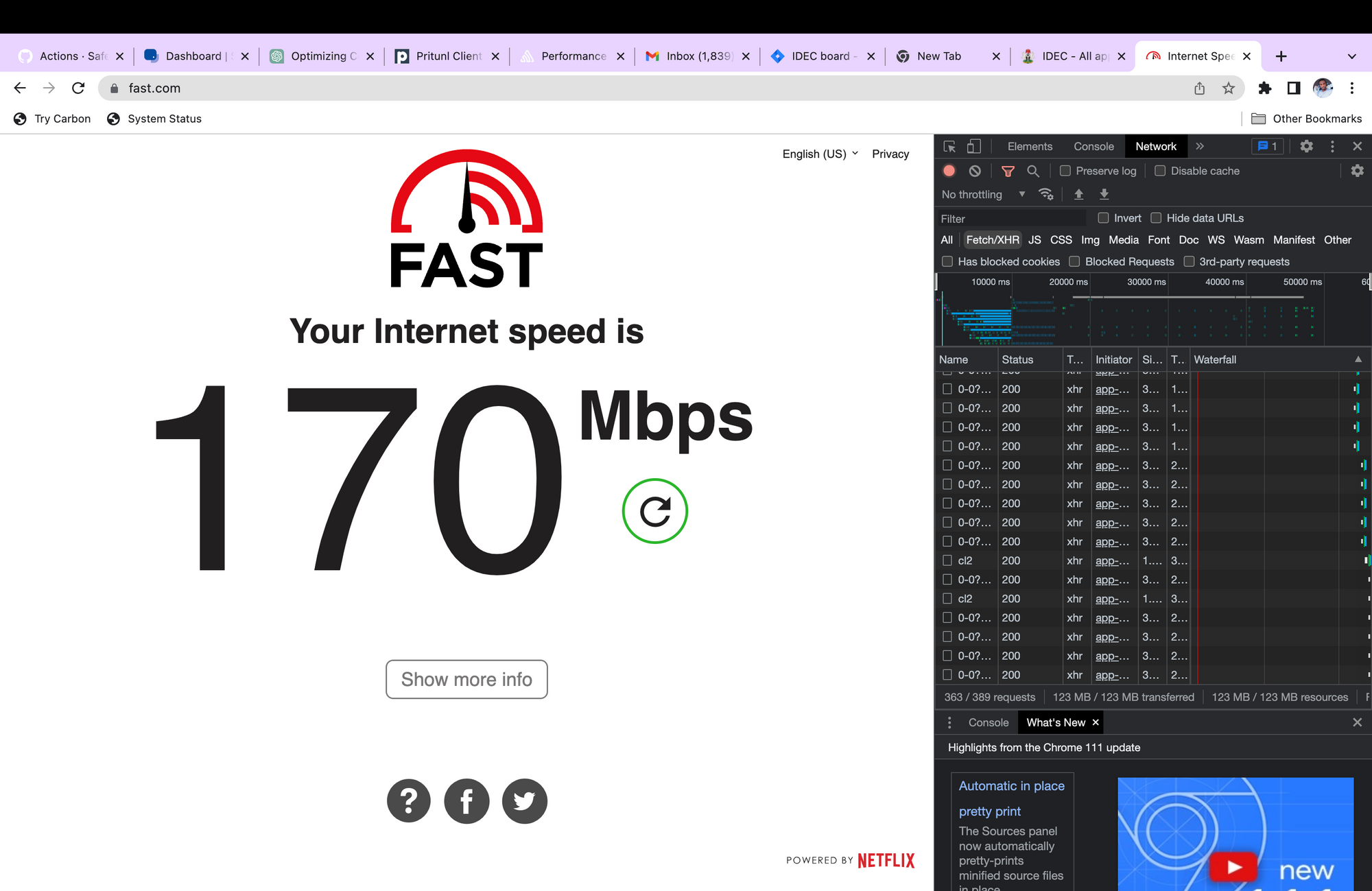Import HAR file upload arrow icon
The image size is (1372, 891).
[1078, 194]
